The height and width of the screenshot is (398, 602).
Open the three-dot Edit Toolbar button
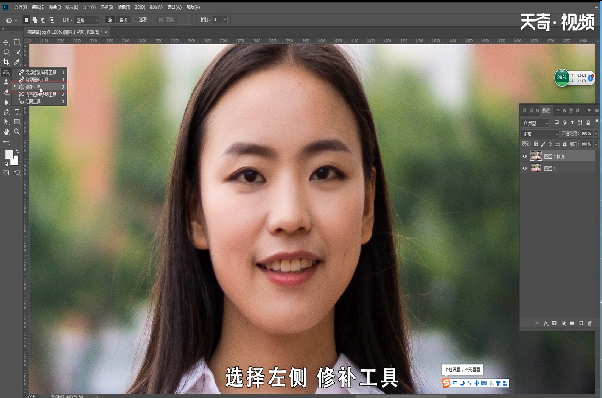pyautogui.click(x=6, y=142)
